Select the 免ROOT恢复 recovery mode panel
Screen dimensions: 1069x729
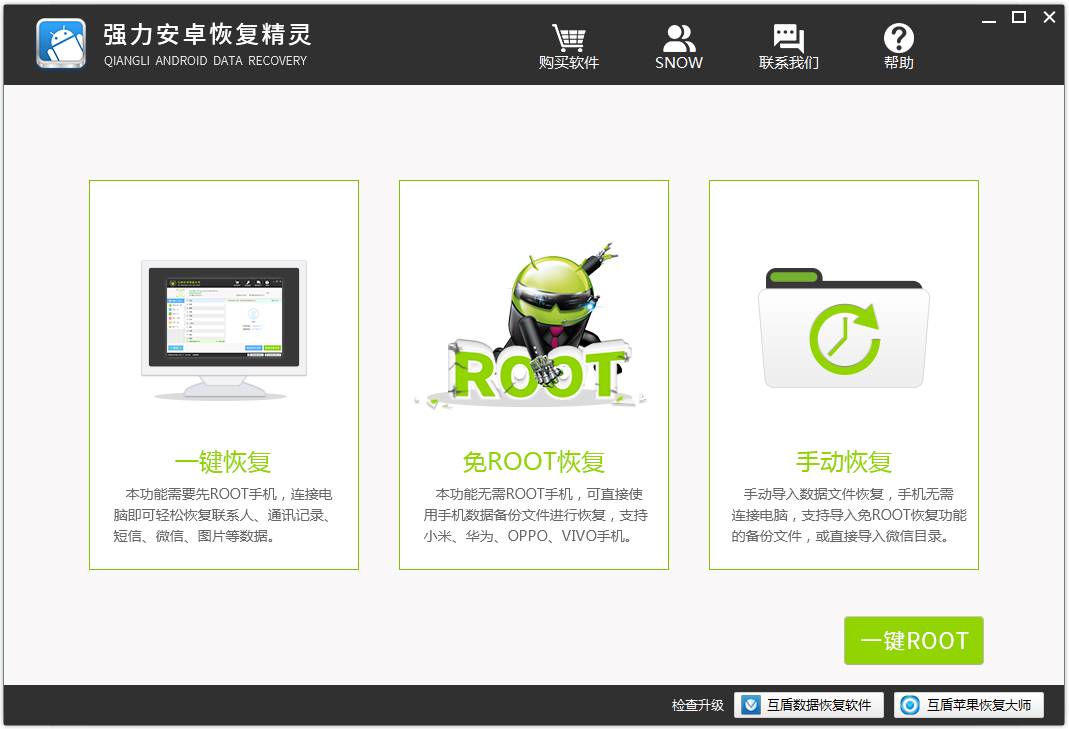point(533,373)
